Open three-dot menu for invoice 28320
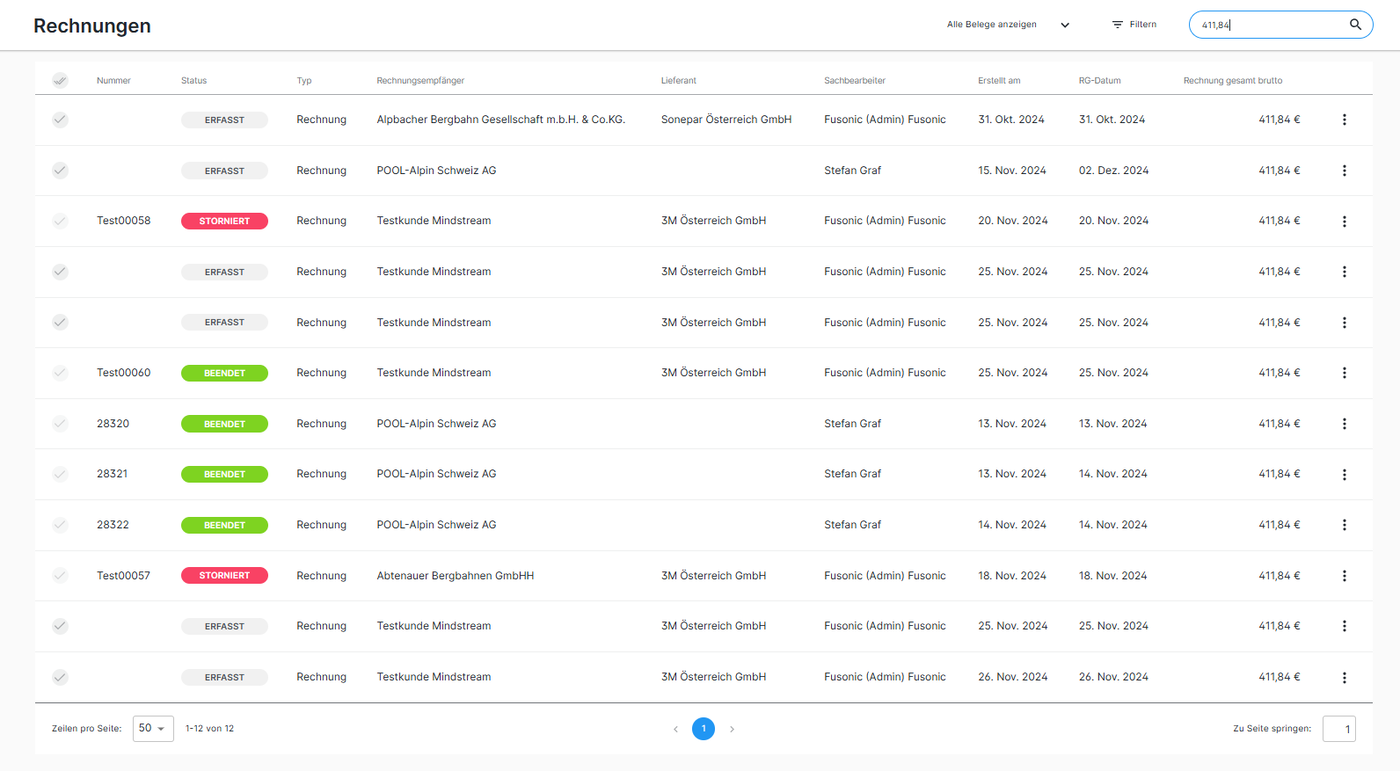The height and width of the screenshot is (771, 1400). coord(1344,424)
